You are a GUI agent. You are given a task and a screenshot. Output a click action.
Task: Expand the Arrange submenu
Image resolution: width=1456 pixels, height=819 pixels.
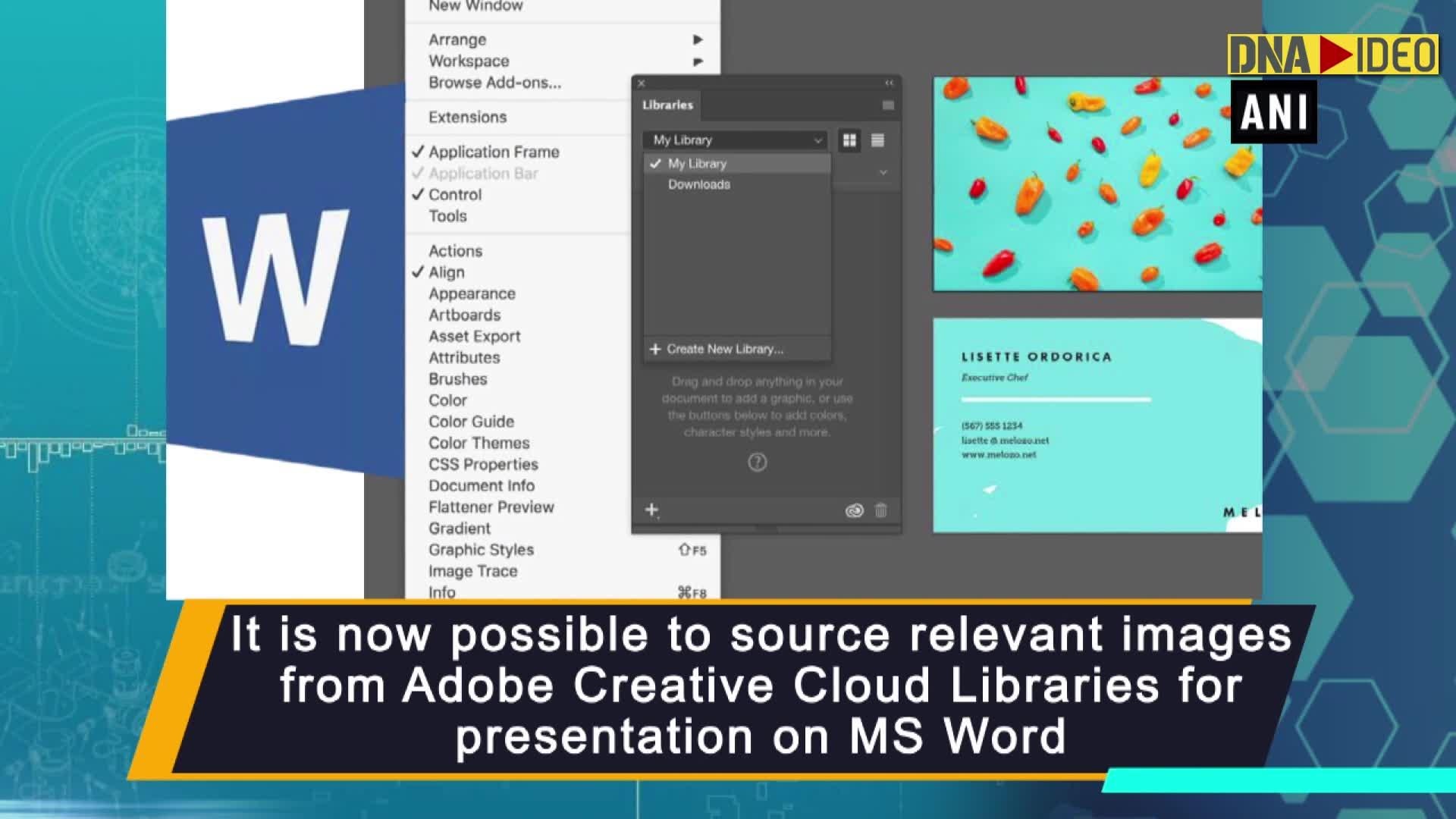click(457, 39)
